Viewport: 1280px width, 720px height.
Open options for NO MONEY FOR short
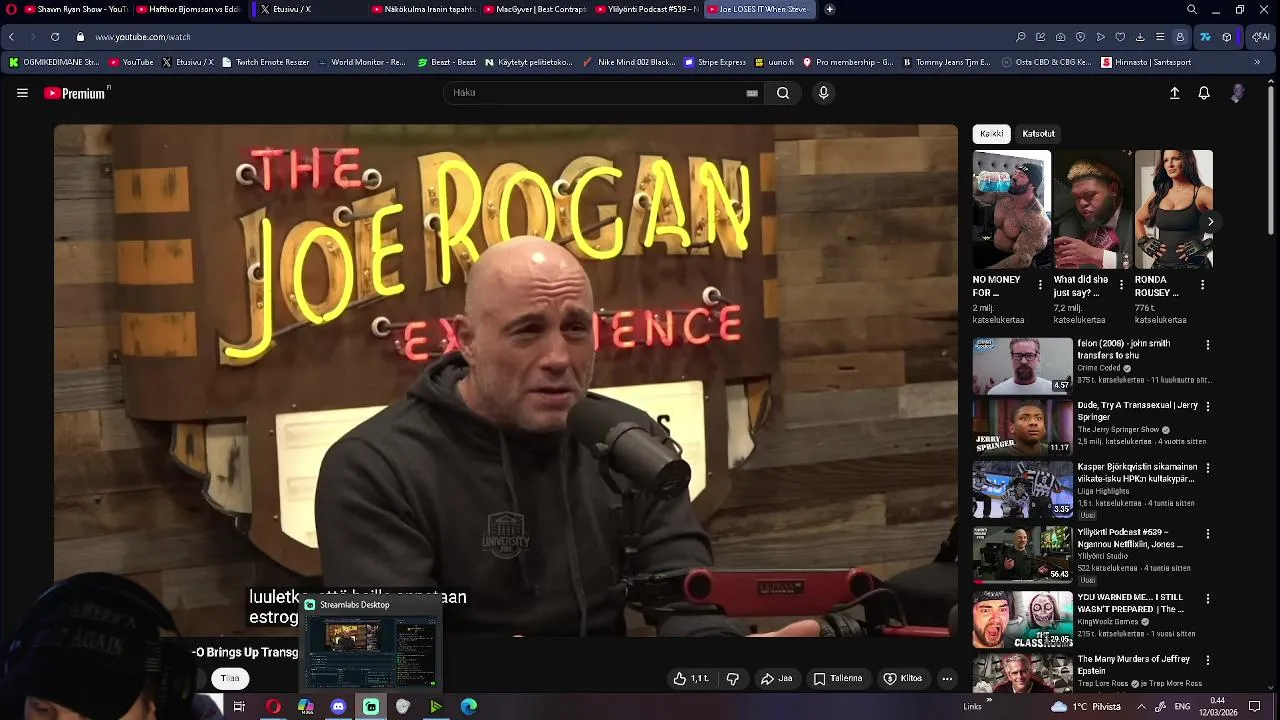1040,286
